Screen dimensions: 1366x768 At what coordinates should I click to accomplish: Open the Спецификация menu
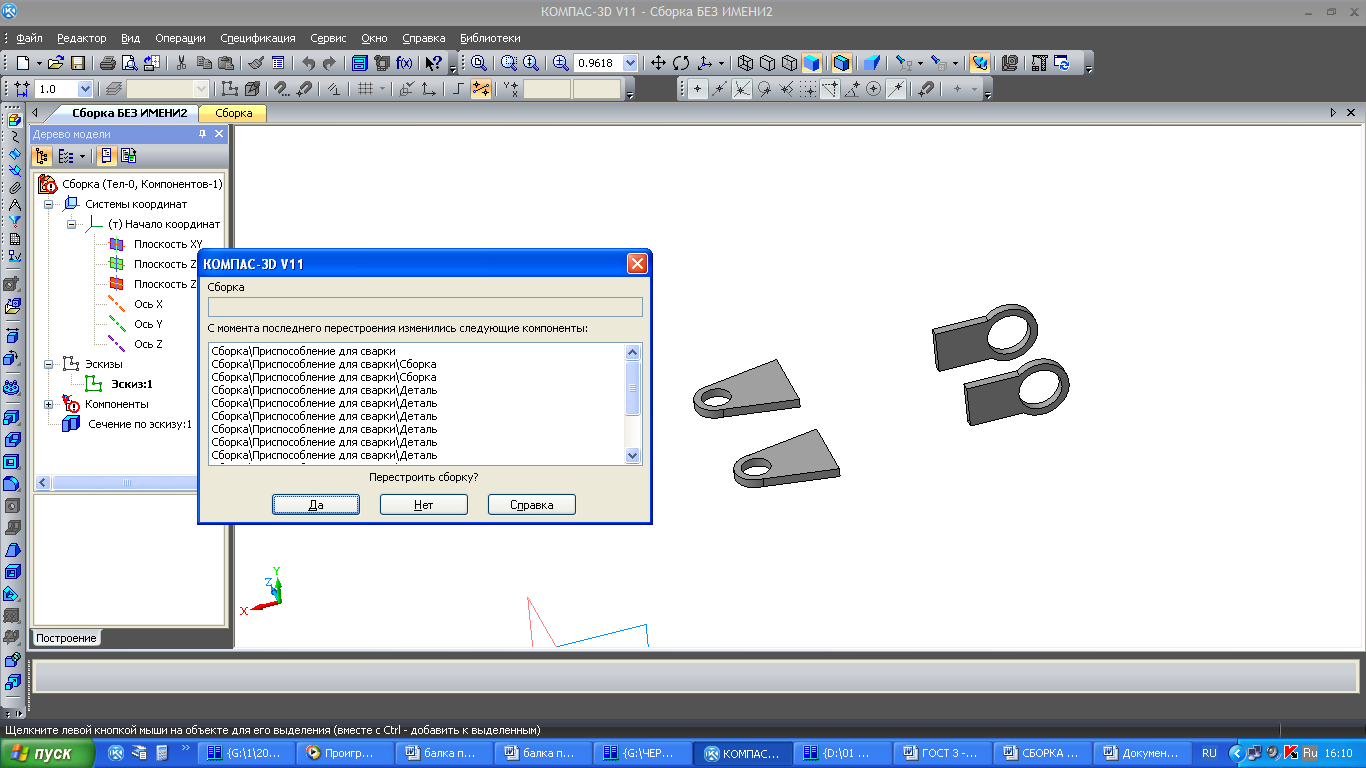(x=258, y=38)
